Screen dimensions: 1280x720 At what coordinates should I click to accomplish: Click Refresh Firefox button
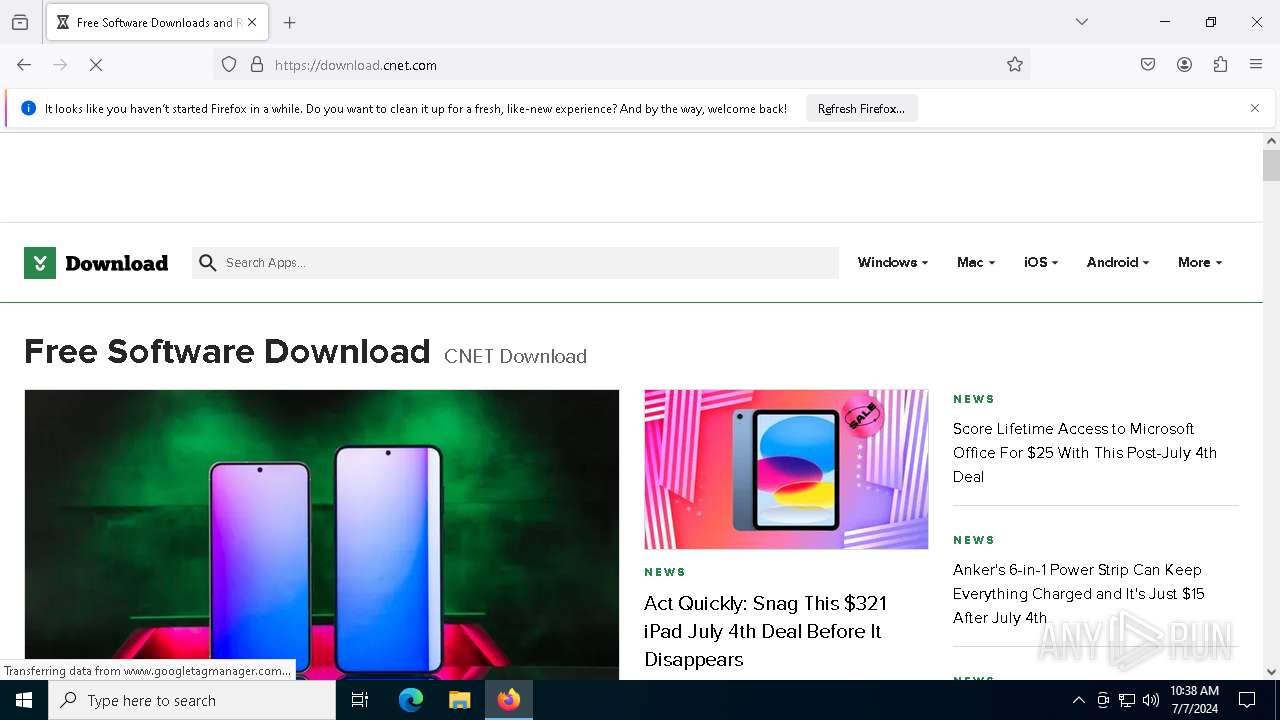(x=861, y=108)
